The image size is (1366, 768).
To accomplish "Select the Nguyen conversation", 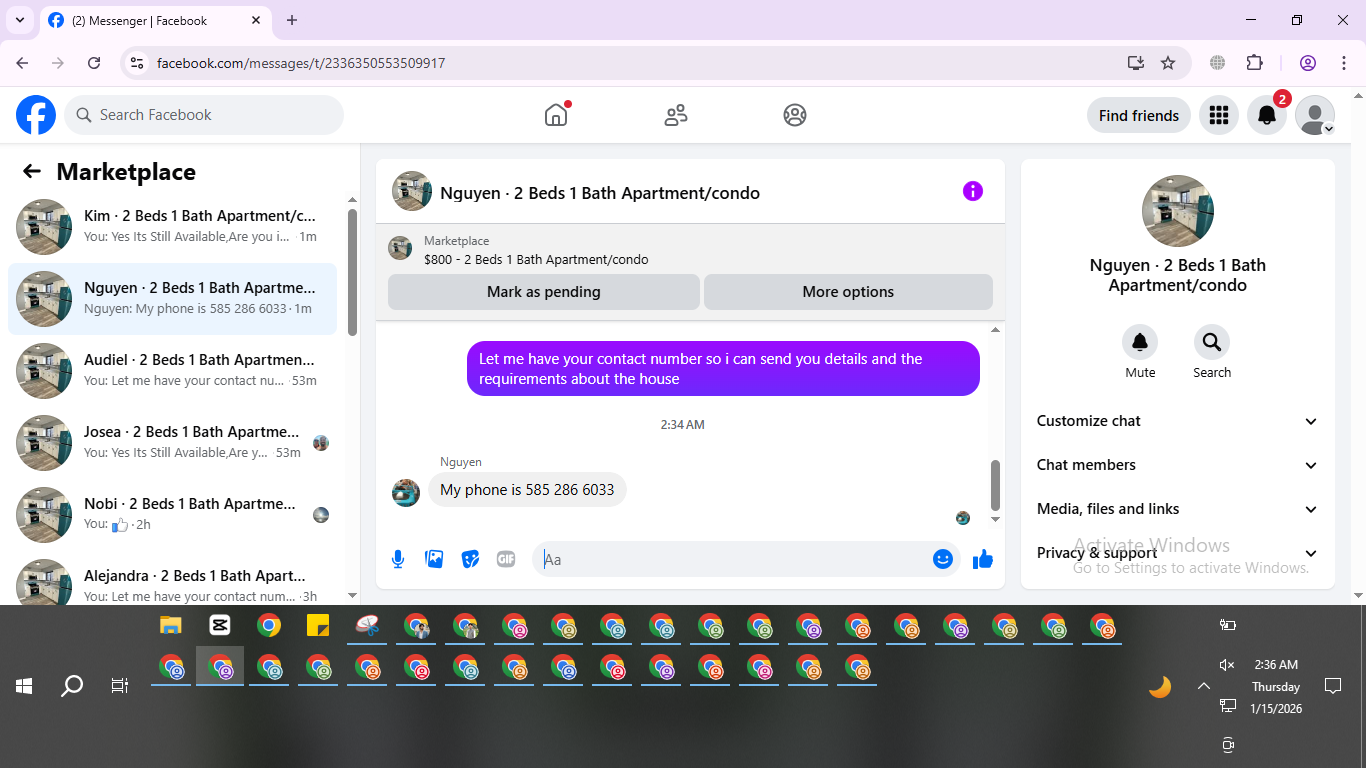I will pos(172,298).
